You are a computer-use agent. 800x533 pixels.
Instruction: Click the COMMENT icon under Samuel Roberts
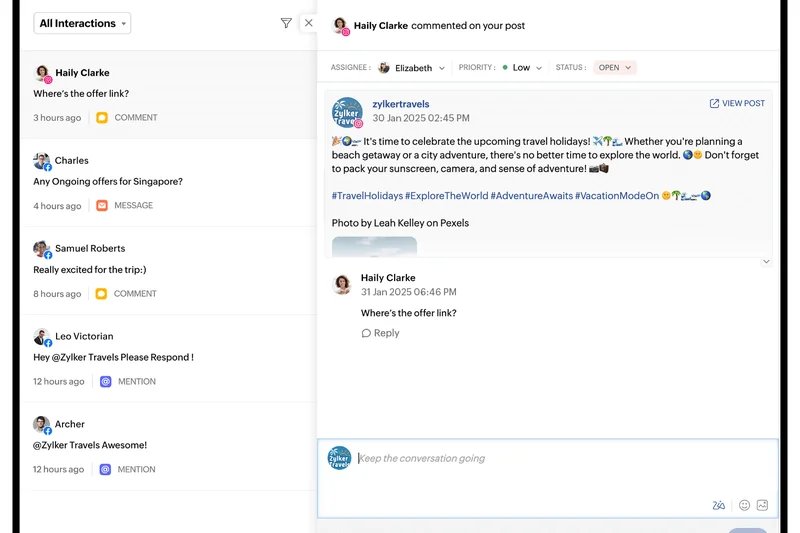pos(102,294)
